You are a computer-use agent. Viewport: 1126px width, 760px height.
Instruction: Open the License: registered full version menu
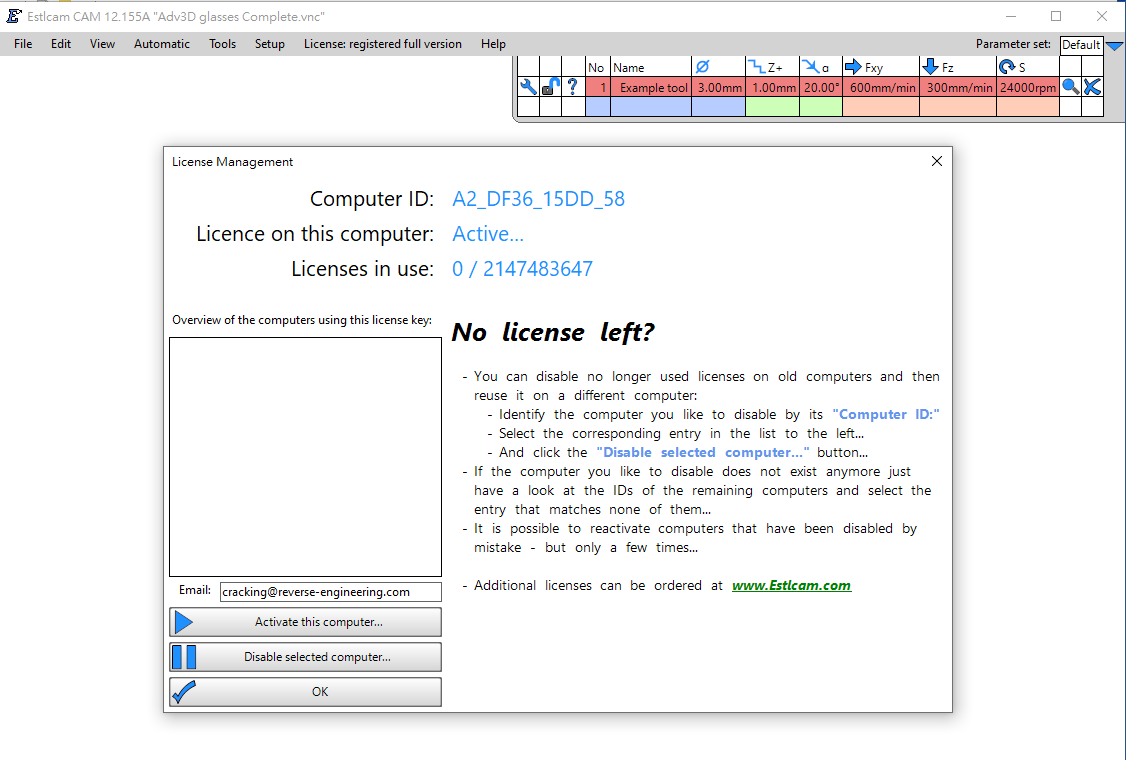pos(383,44)
